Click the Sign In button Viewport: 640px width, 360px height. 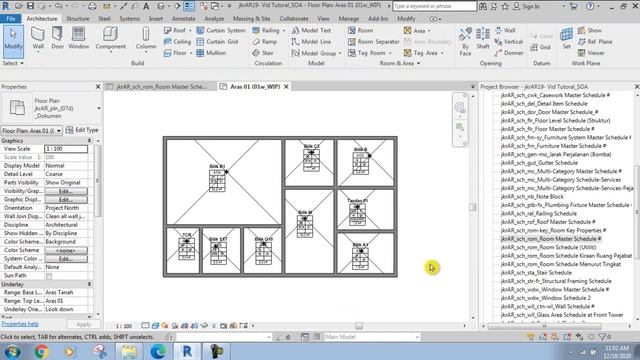coord(526,6)
